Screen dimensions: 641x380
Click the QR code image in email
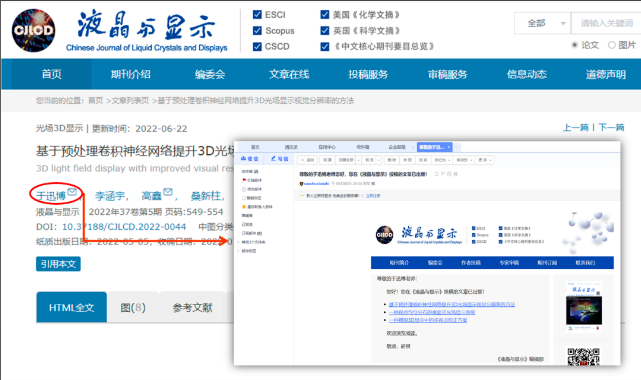(583, 355)
